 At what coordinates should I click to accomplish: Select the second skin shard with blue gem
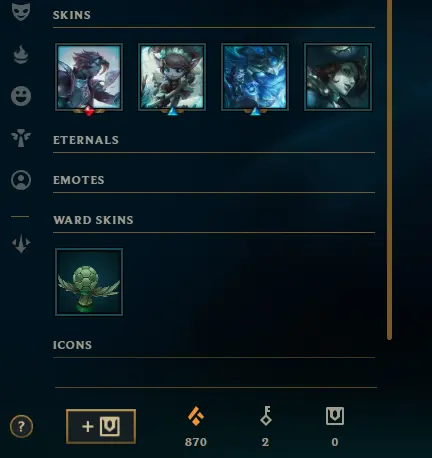pyautogui.click(x=172, y=77)
